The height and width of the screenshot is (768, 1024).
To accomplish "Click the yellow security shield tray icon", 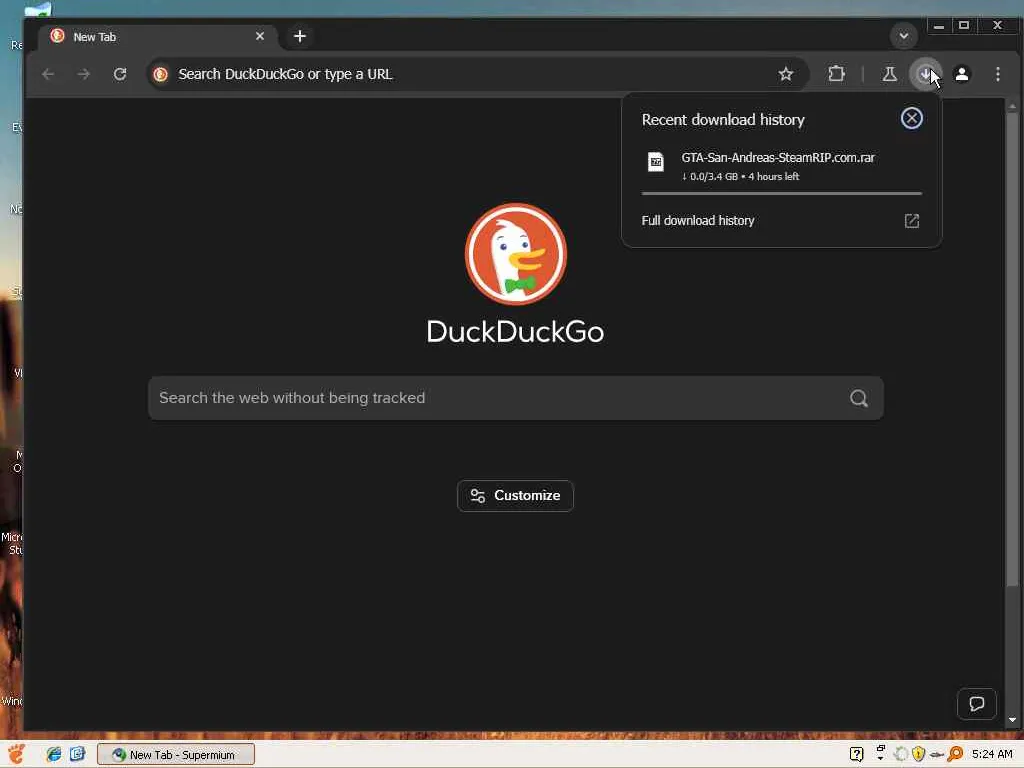I will 918,754.
